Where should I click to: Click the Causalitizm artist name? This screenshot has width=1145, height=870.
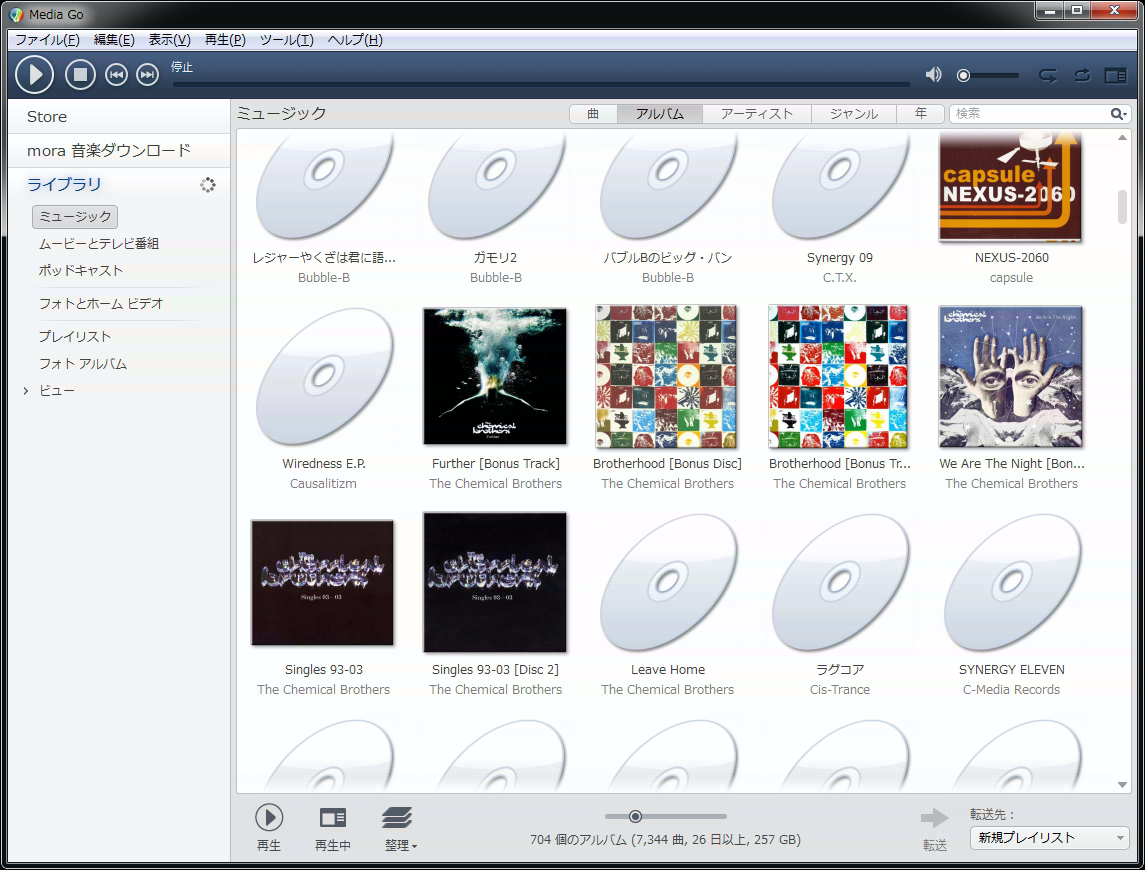(323, 484)
